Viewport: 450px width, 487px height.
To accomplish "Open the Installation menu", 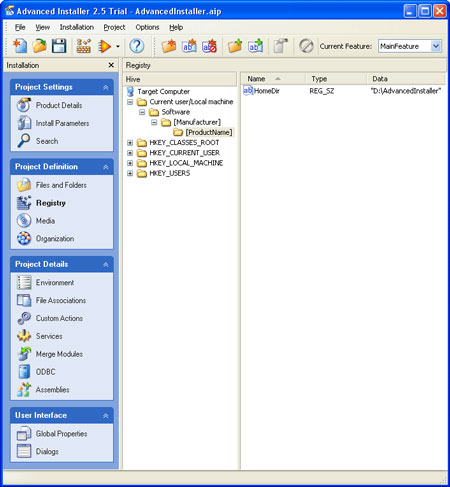I will tap(77, 27).
